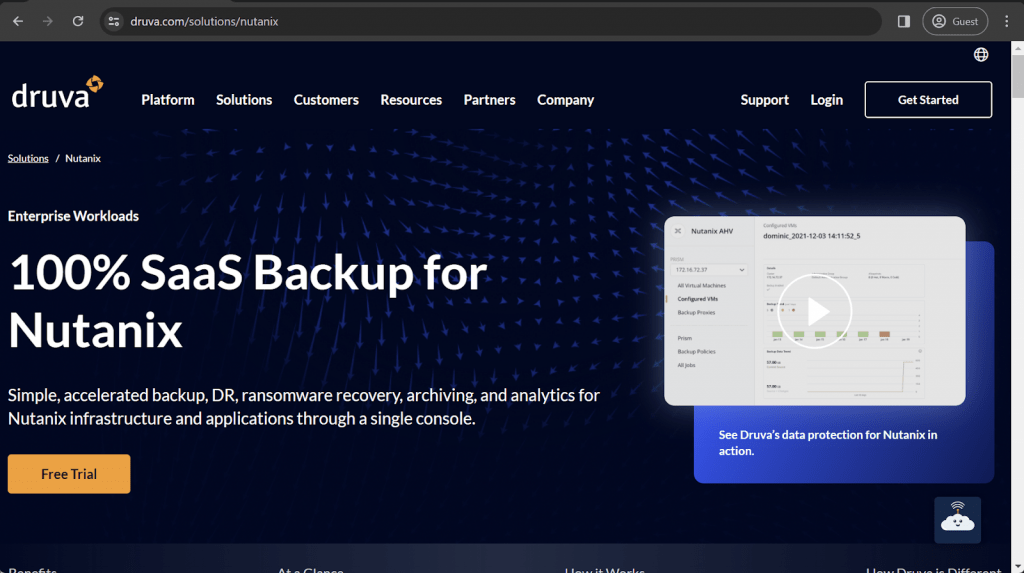
Task: Play the Nutanix demo video
Action: (814, 311)
